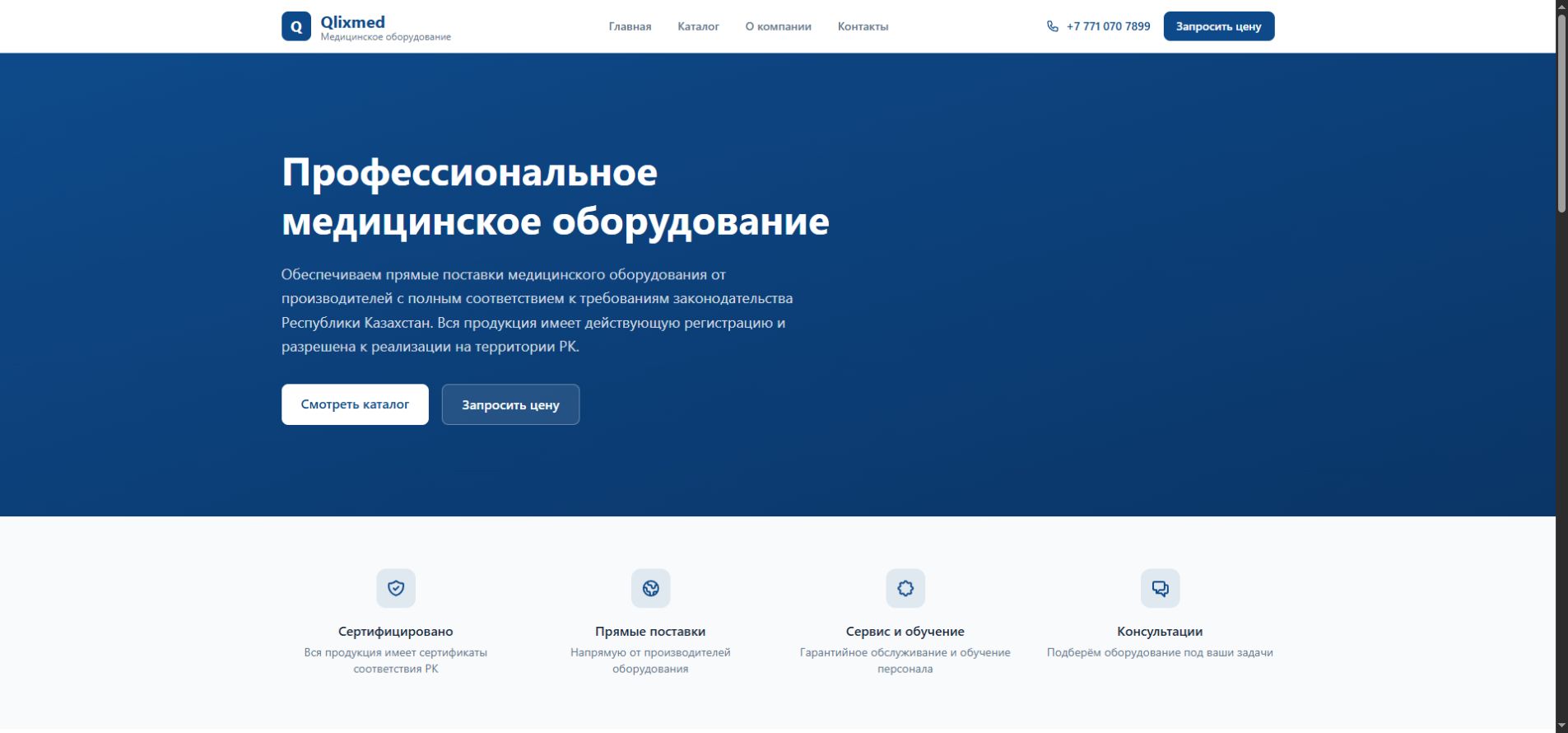Go to О компании page
This screenshot has width=1568, height=733.
point(778,26)
